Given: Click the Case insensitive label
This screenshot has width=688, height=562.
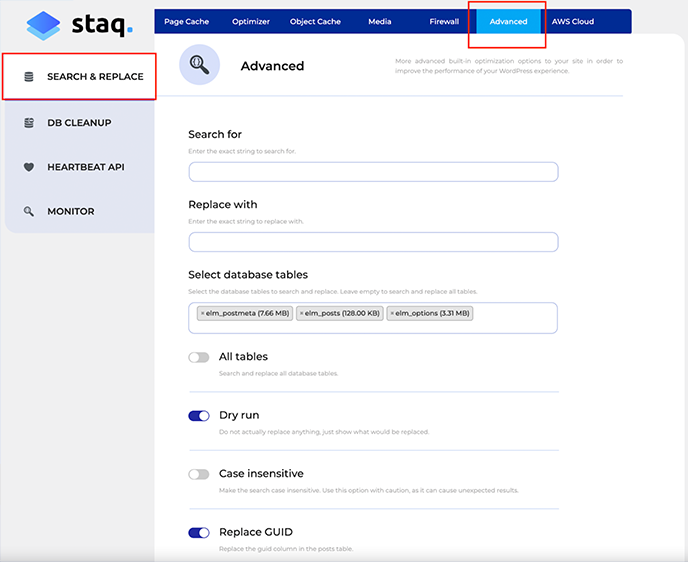Looking at the screenshot, I should (x=262, y=474).
